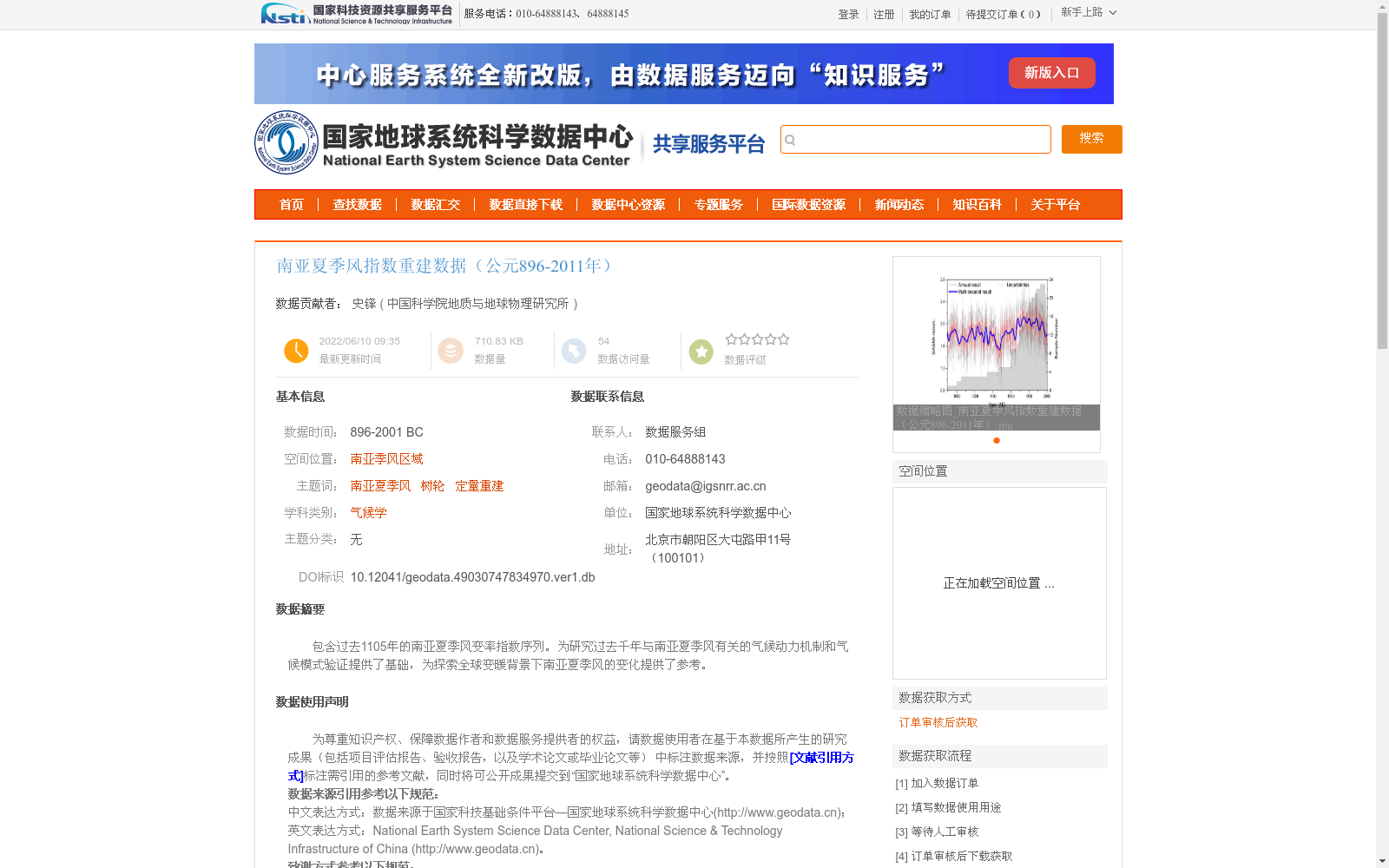Open the dataset thumbnail chart image
Image resolution: width=1389 pixels, height=868 pixels.
(997, 343)
